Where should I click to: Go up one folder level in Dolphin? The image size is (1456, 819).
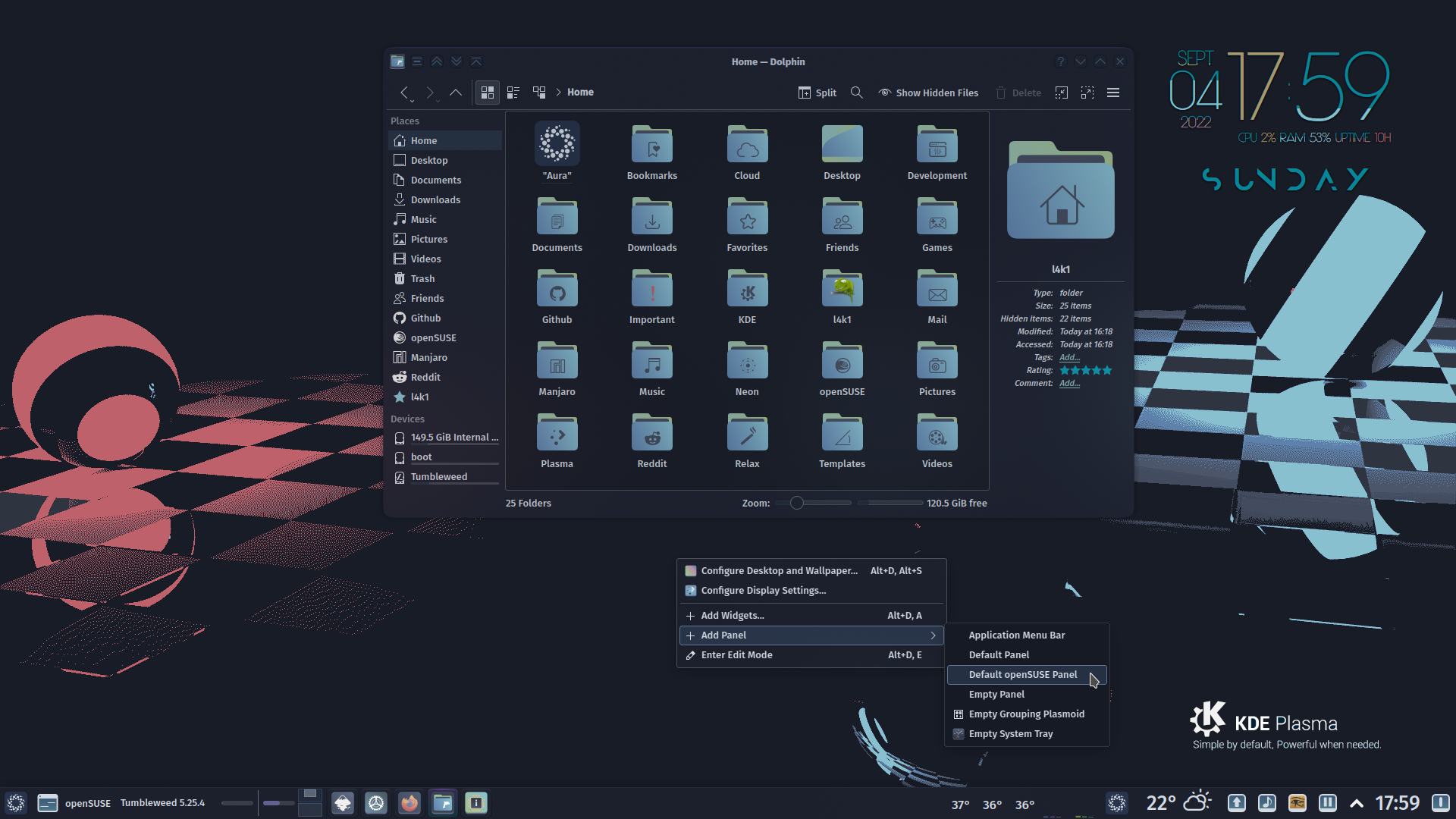(455, 93)
